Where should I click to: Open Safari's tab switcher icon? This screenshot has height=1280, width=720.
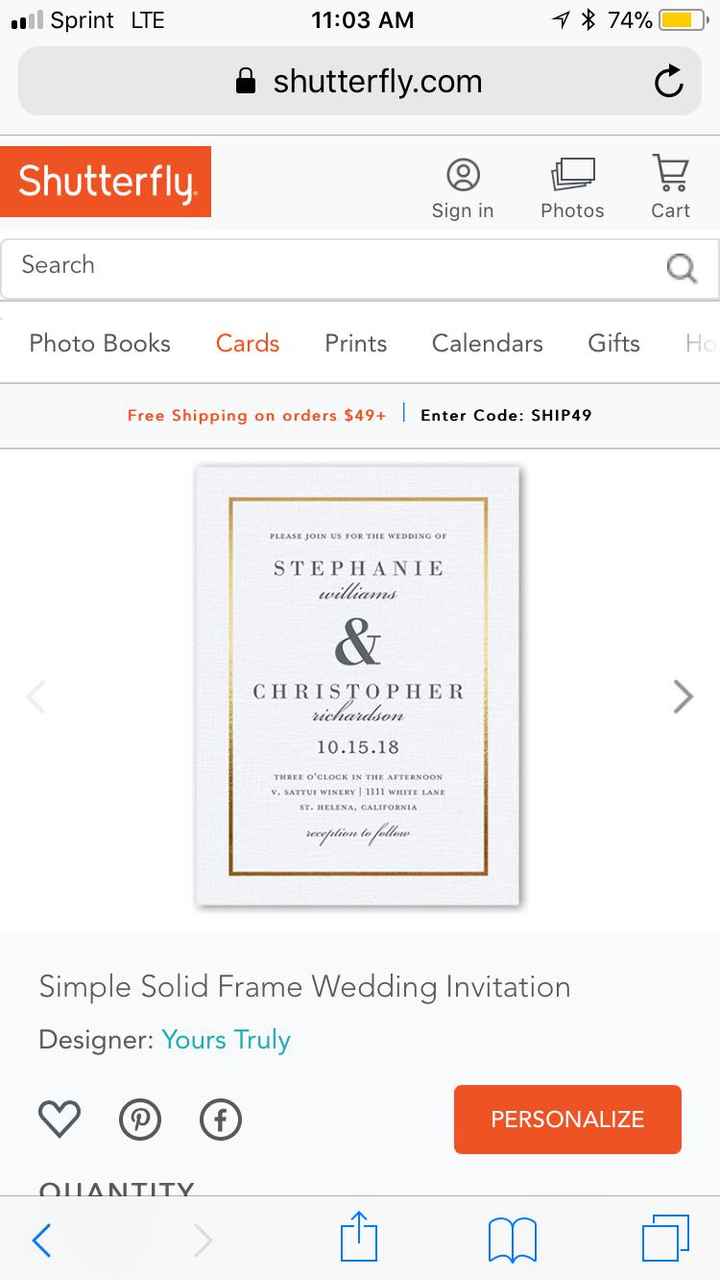tap(666, 1240)
